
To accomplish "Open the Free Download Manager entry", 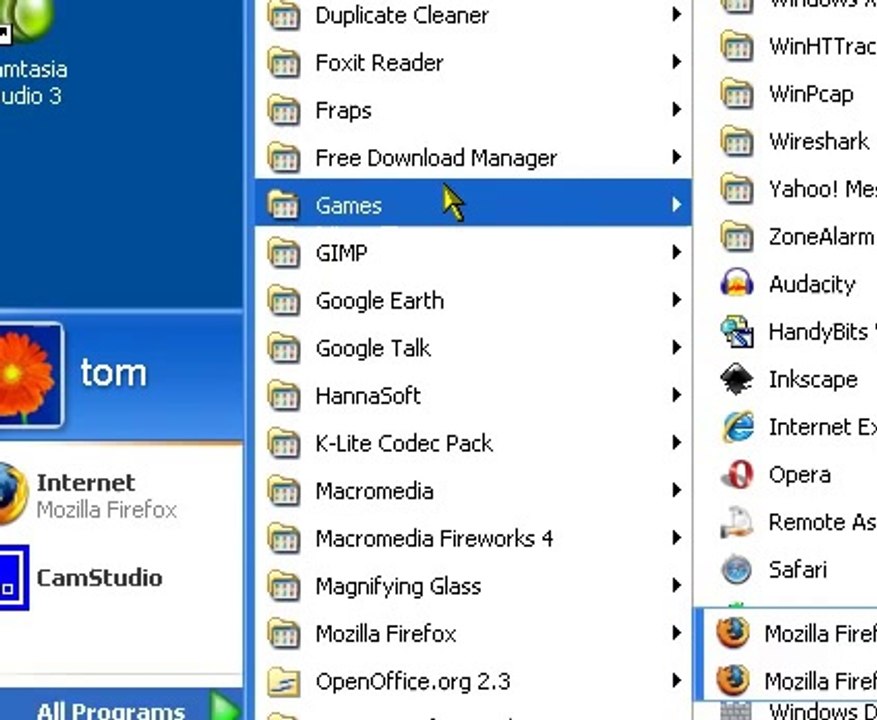I will click(473, 157).
